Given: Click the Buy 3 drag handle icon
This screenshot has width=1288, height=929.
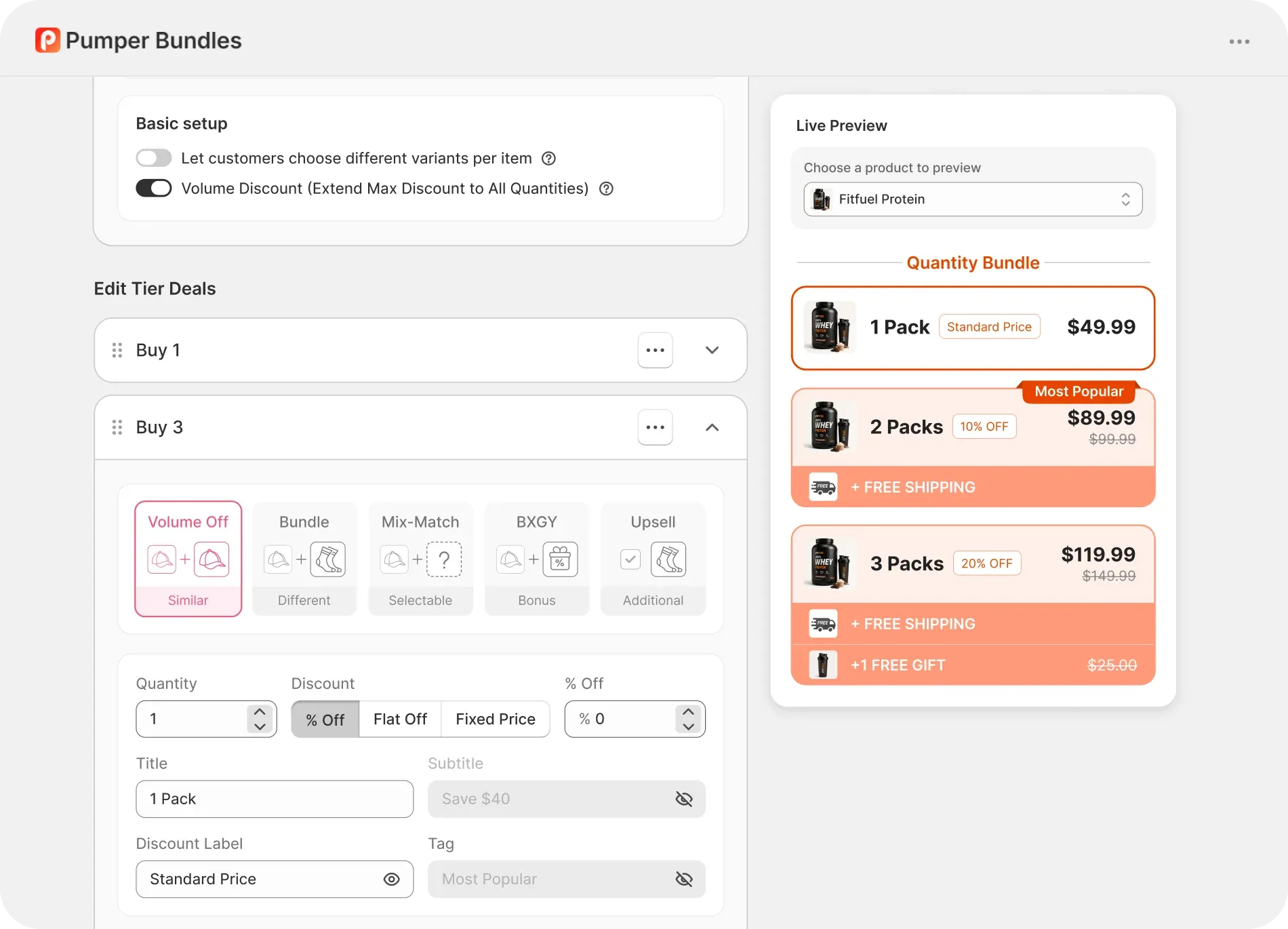Looking at the screenshot, I should [117, 427].
